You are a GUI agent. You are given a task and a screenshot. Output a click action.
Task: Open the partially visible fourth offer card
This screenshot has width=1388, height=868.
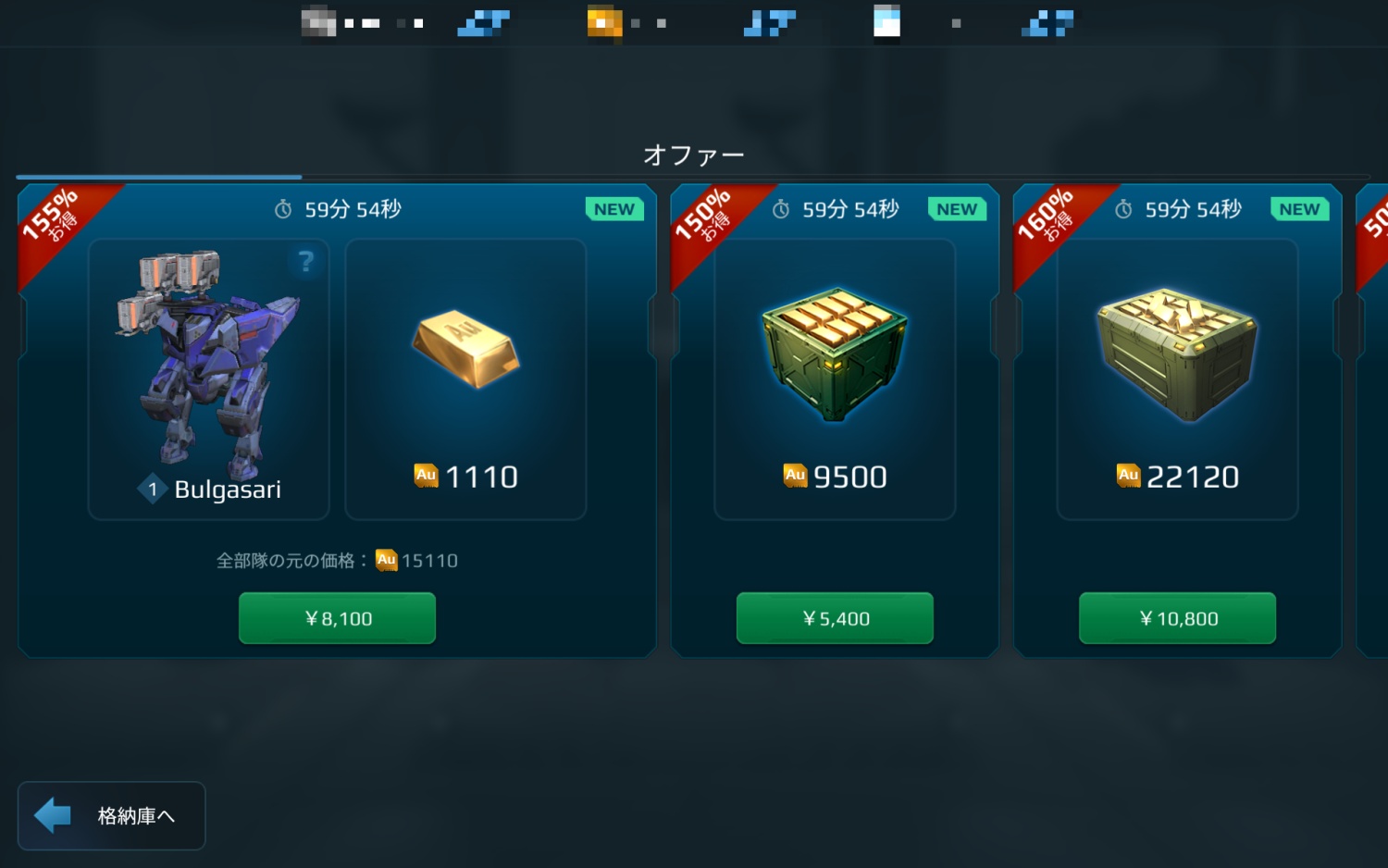pyautogui.click(x=1372, y=421)
